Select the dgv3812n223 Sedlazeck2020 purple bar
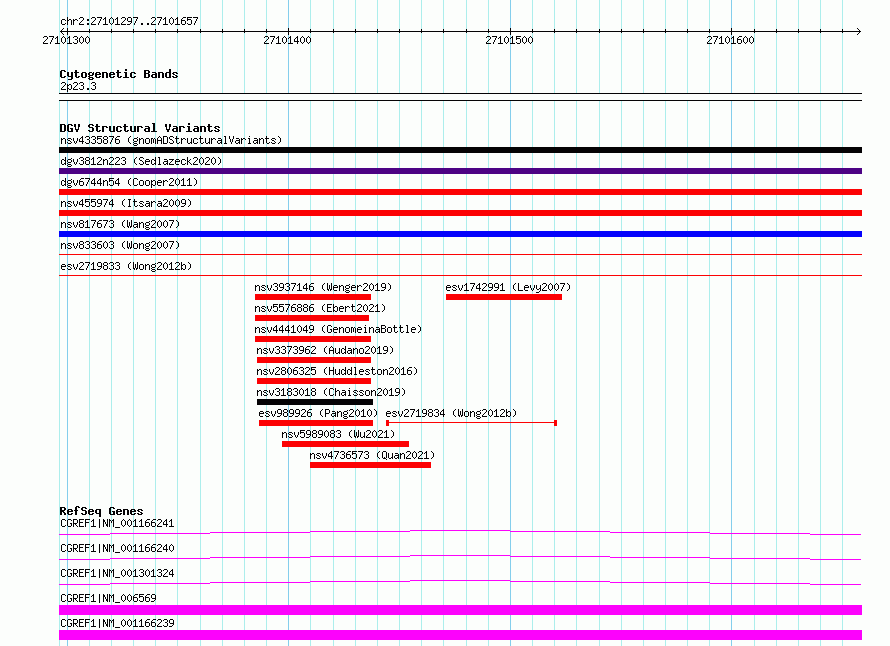890x646 pixels. coord(460,171)
